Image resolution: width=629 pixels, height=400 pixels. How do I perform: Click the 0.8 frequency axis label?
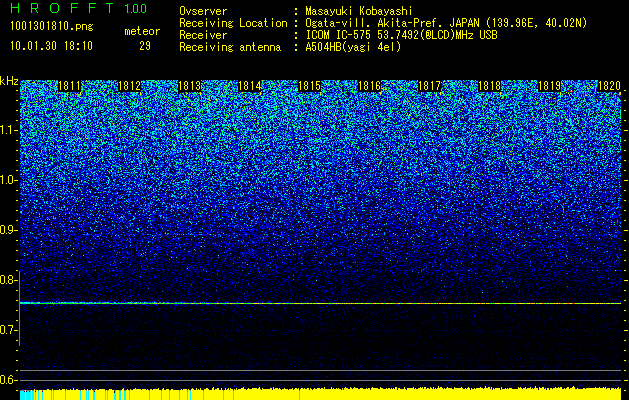[8, 280]
